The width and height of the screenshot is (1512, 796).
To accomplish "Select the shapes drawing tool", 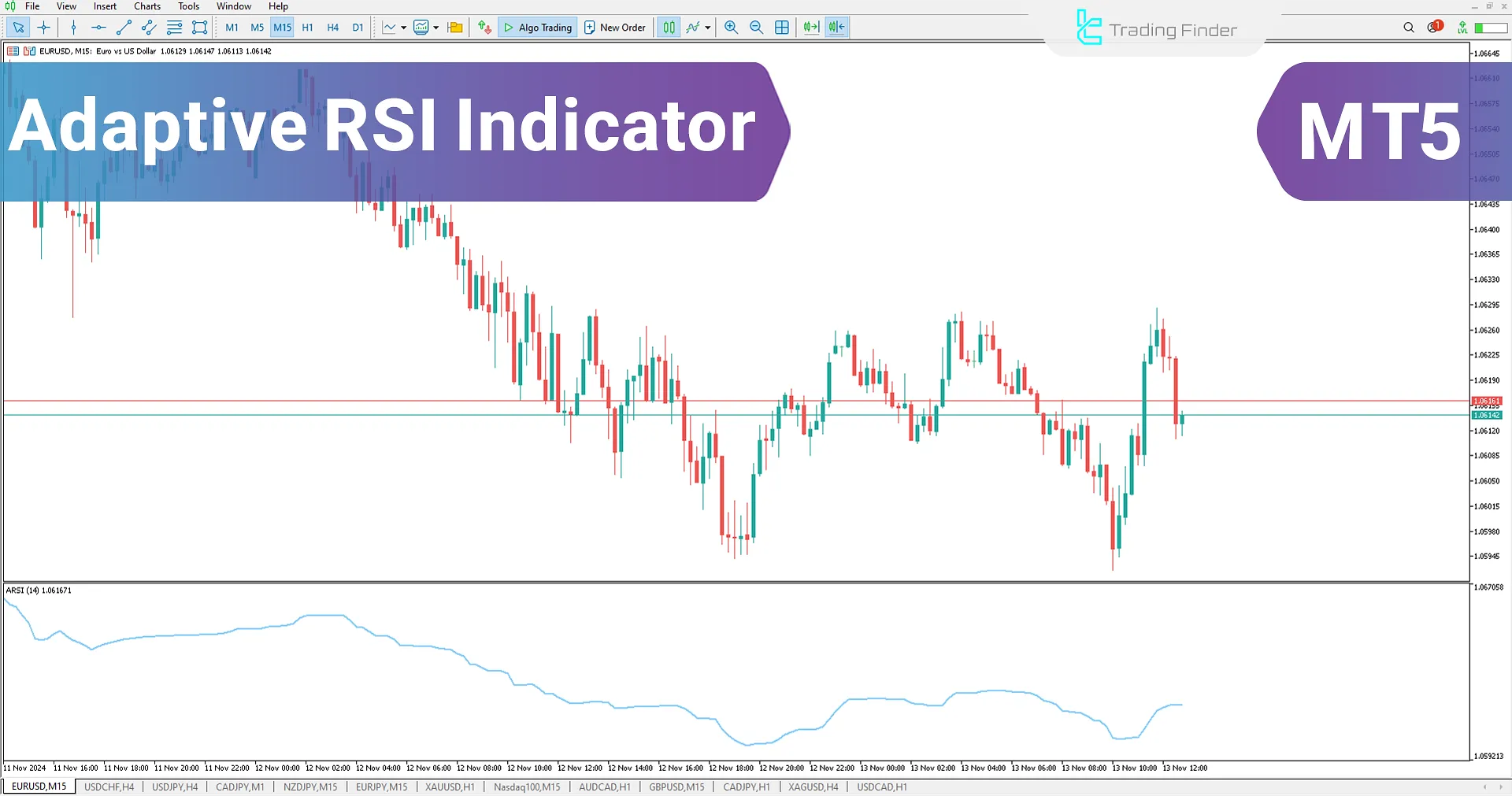I will tap(199, 28).
